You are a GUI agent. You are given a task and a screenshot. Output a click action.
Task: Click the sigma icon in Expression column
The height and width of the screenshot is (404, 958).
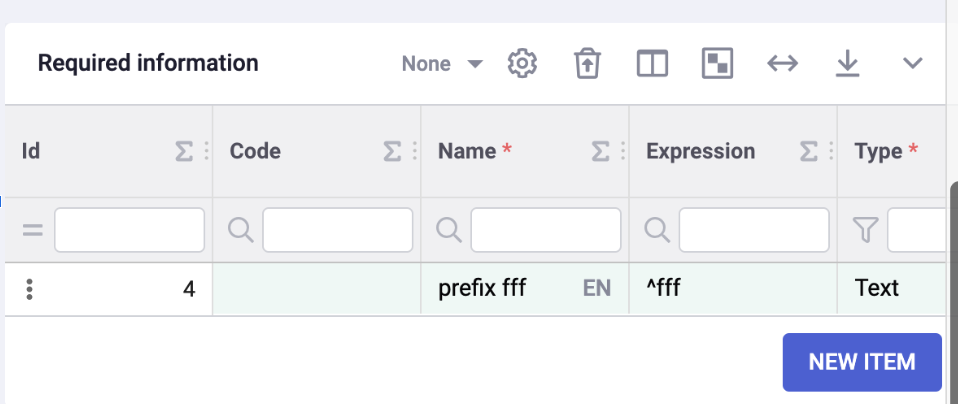[808, 151]
